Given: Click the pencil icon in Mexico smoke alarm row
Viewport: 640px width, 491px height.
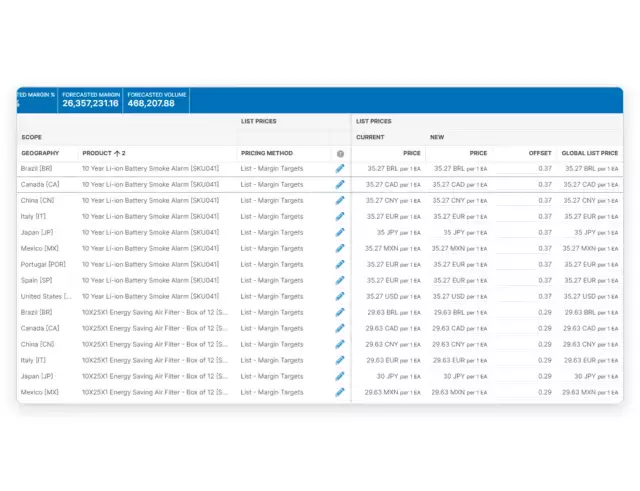Looking at the screenshot, I should coord(340,249).
